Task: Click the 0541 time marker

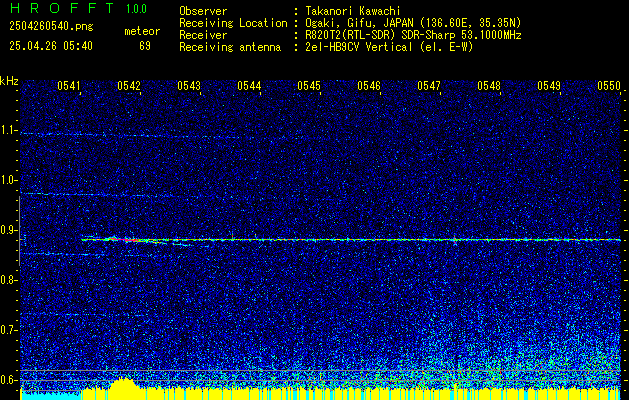Action: click(69, 85)
